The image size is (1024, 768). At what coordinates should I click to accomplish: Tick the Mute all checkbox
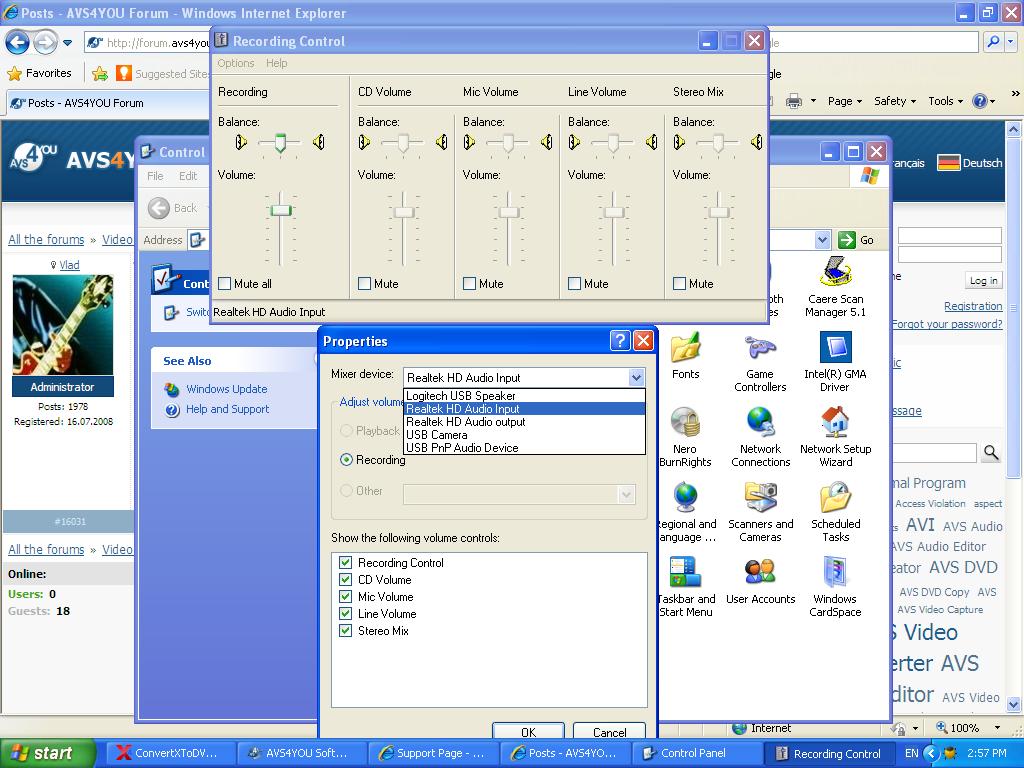225,283
